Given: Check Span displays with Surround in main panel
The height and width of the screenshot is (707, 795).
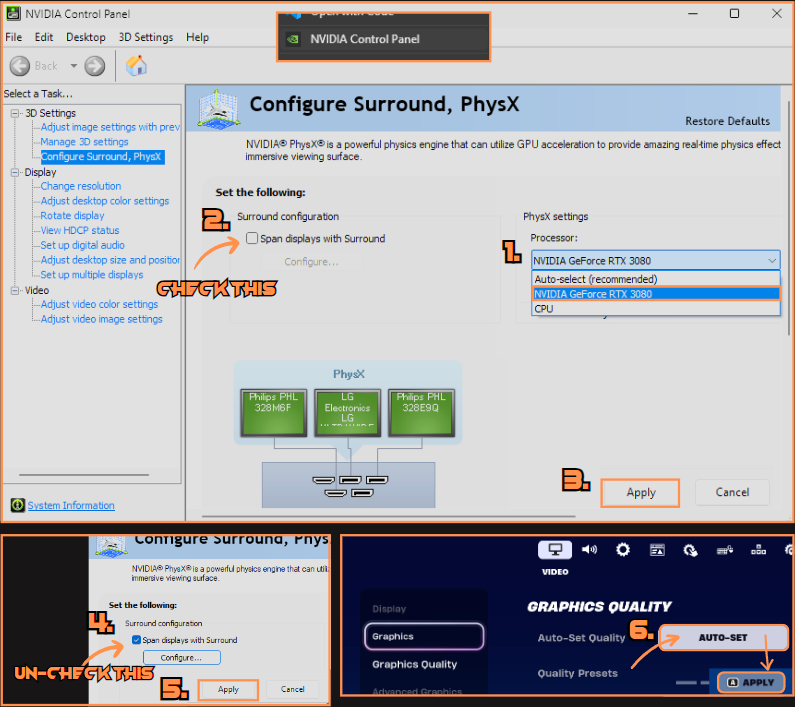Looking at the screenshot, I should (252, 238).
